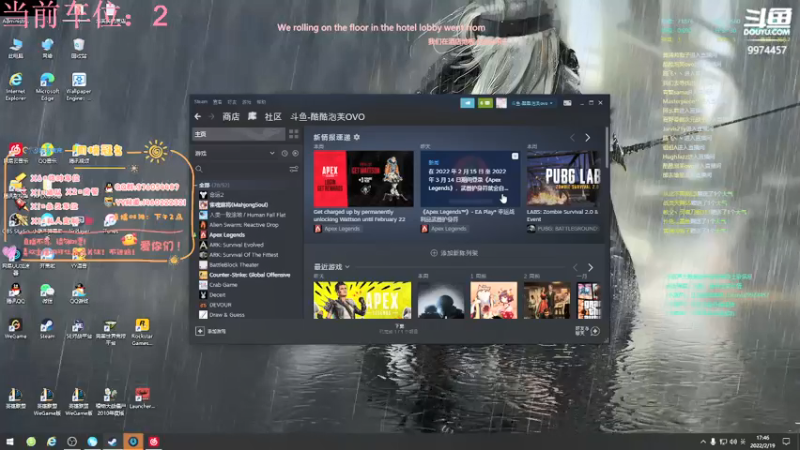
Task: Select Alien Swarm: Reactive Drop
Action: [x=239, y=224]
